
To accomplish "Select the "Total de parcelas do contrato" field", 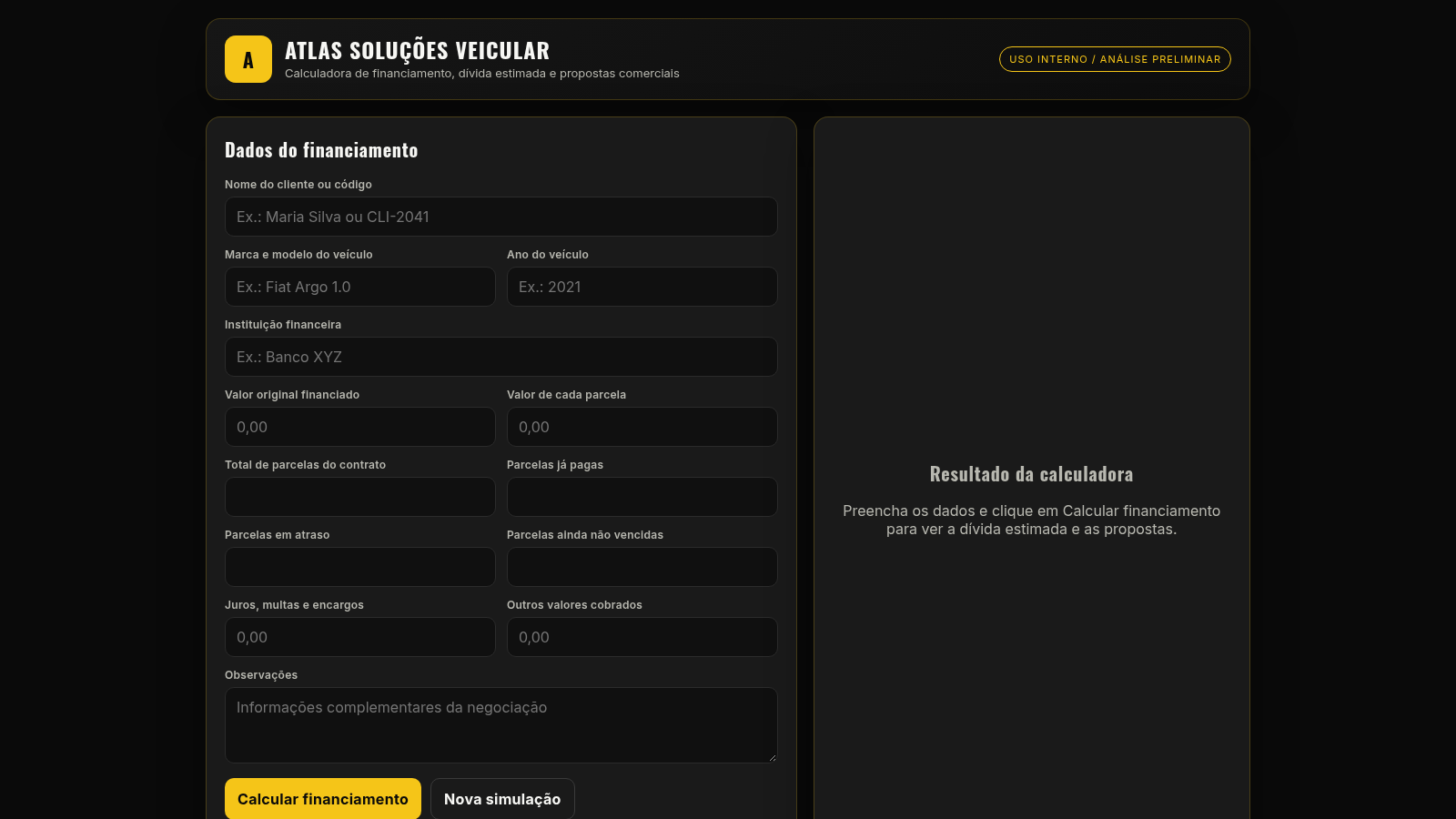I will (360, 497).
